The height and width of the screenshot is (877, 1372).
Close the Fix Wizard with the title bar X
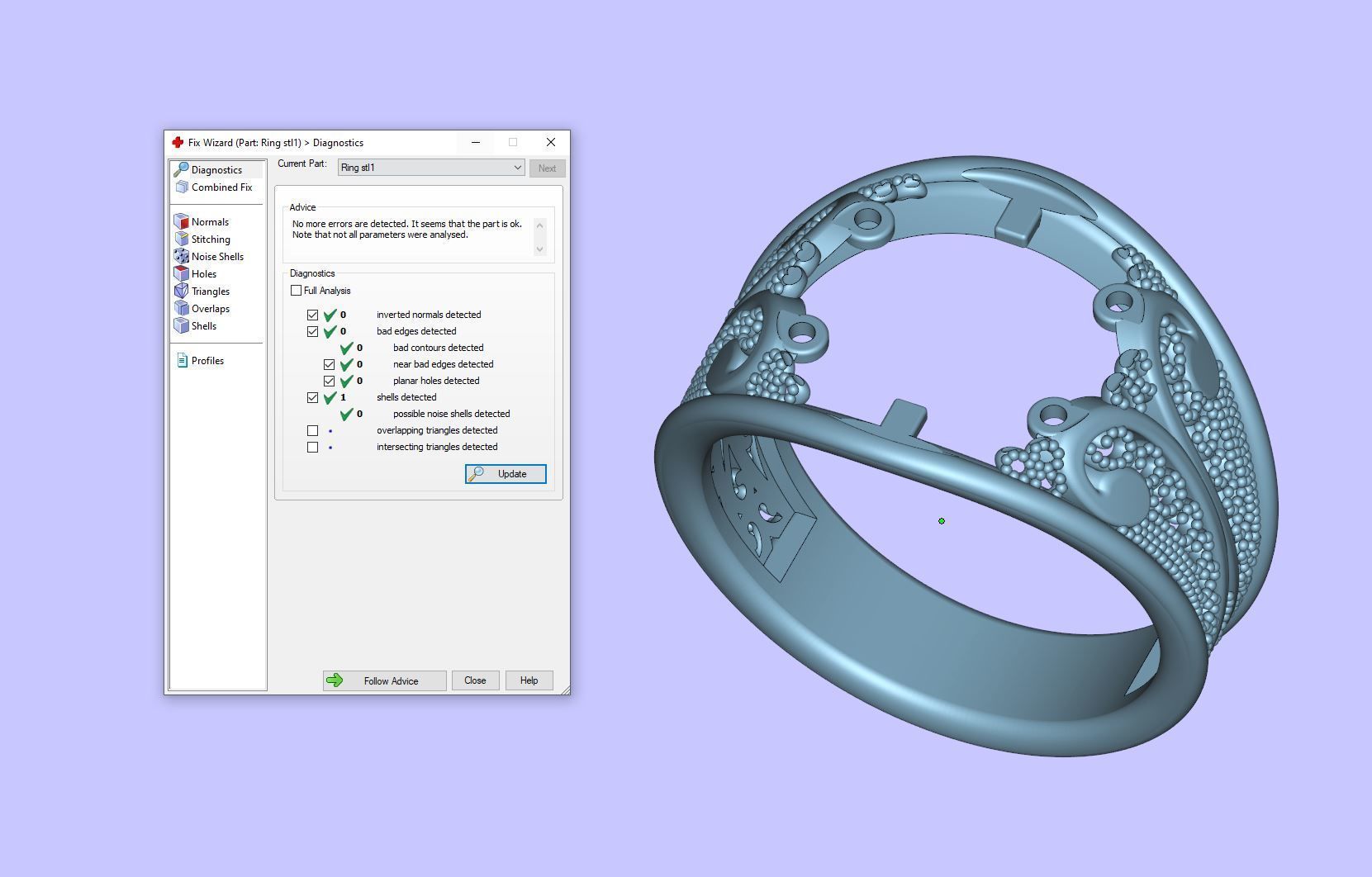(551, 142)
